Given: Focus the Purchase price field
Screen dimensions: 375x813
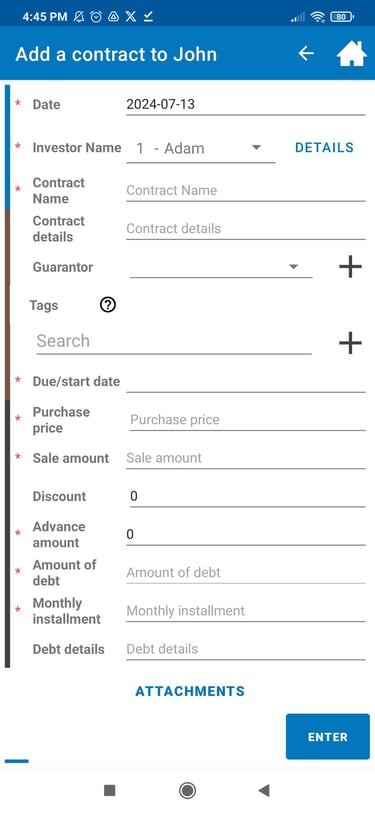Looking at the screenshot, I should (248, 420).
